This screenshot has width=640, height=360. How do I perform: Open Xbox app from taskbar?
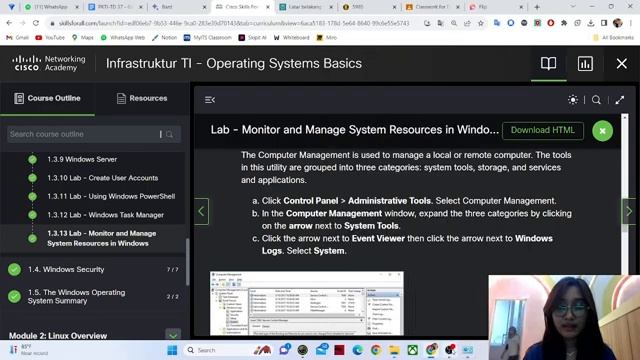pyautogui.click(x=413, y=350)
